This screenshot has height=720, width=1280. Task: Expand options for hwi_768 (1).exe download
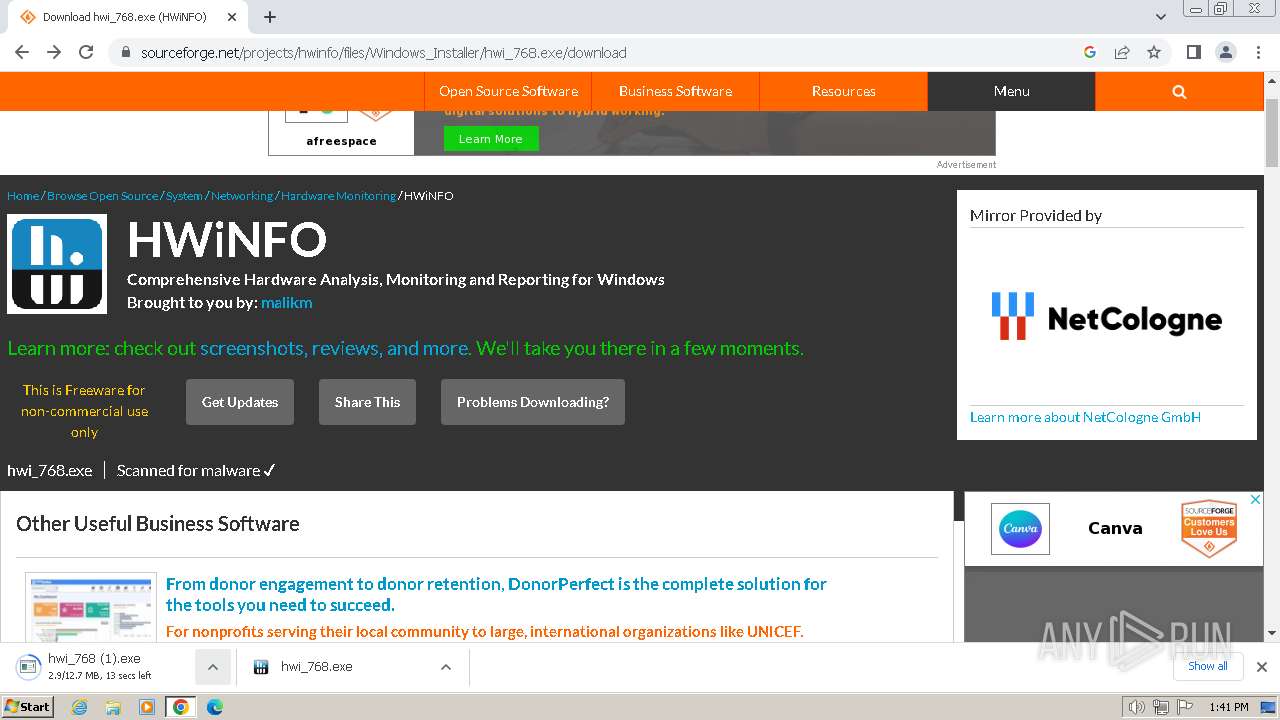click(x=213, y=667)
